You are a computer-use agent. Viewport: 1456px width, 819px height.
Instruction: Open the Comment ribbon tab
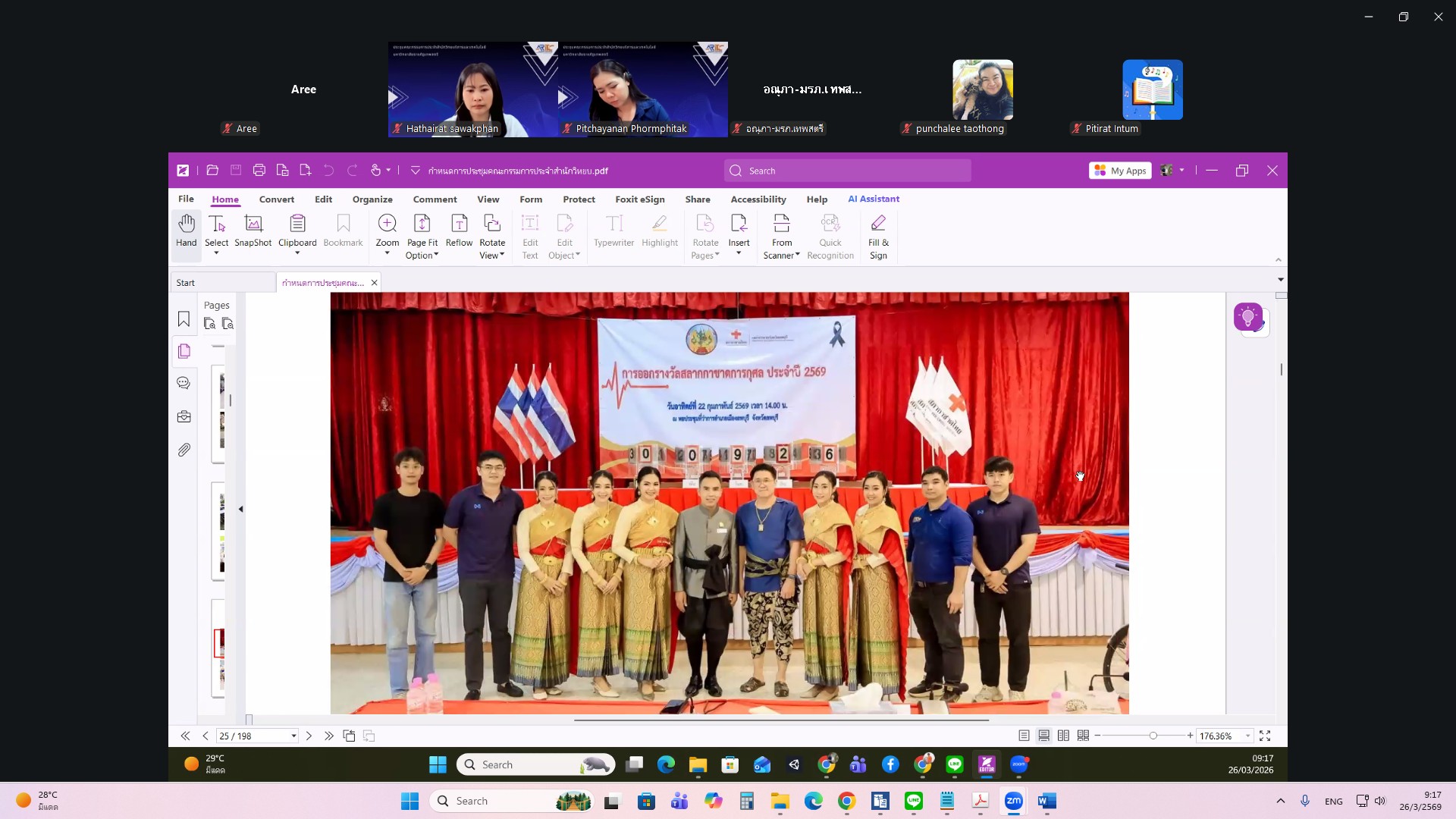point(435,199)
